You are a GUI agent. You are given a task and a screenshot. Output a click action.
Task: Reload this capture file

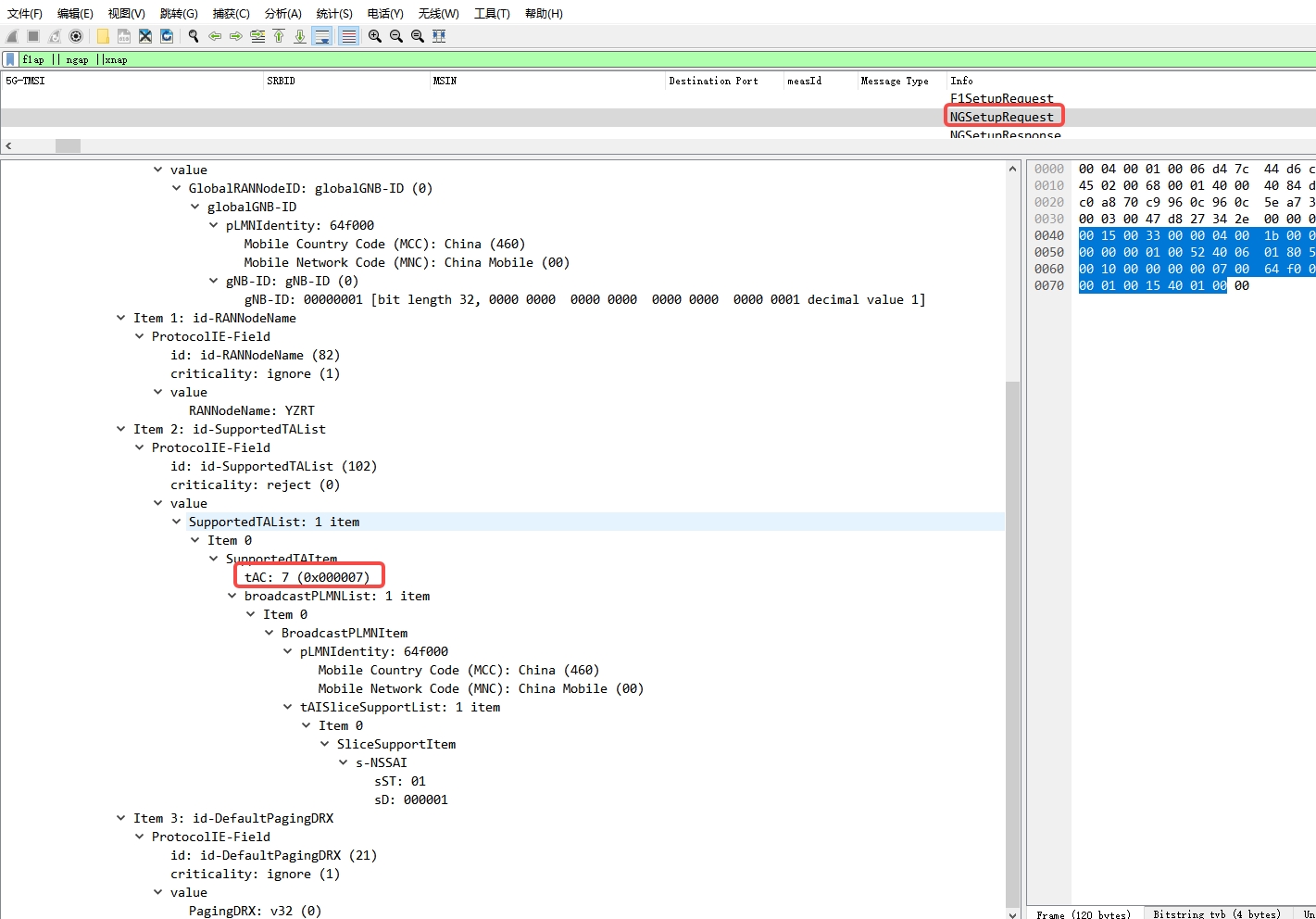pos(167,36)
